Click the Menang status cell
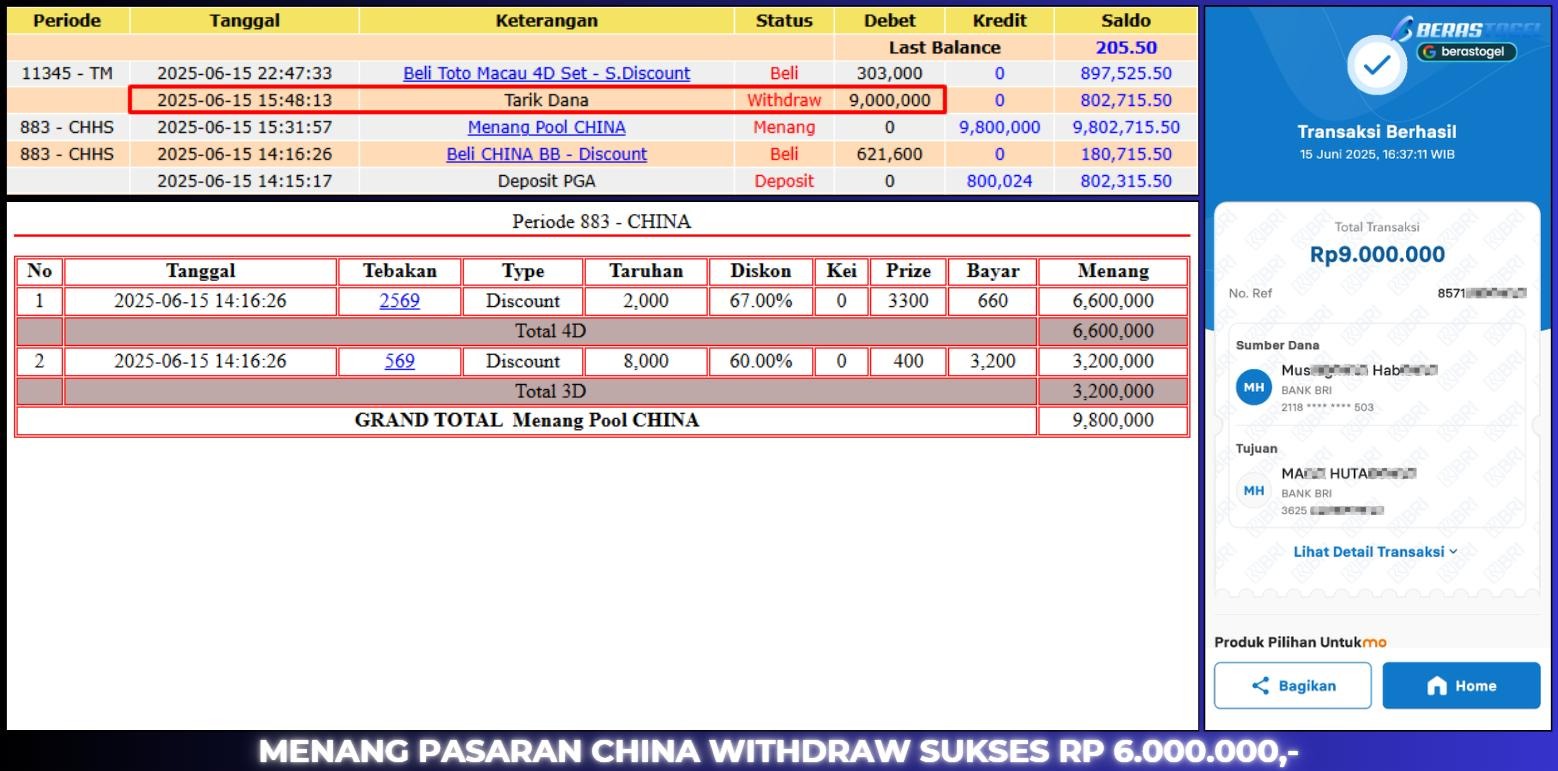The height and width of the screenshot is (771, 1558). coord(784,127)
